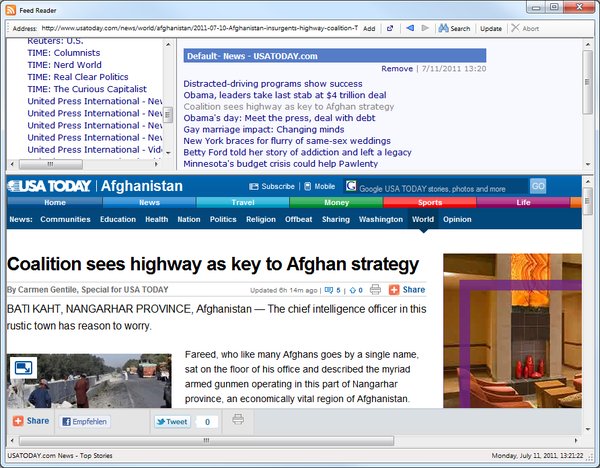Go to World news section
This screenshot has width=600, height=468.
(423, 219)
